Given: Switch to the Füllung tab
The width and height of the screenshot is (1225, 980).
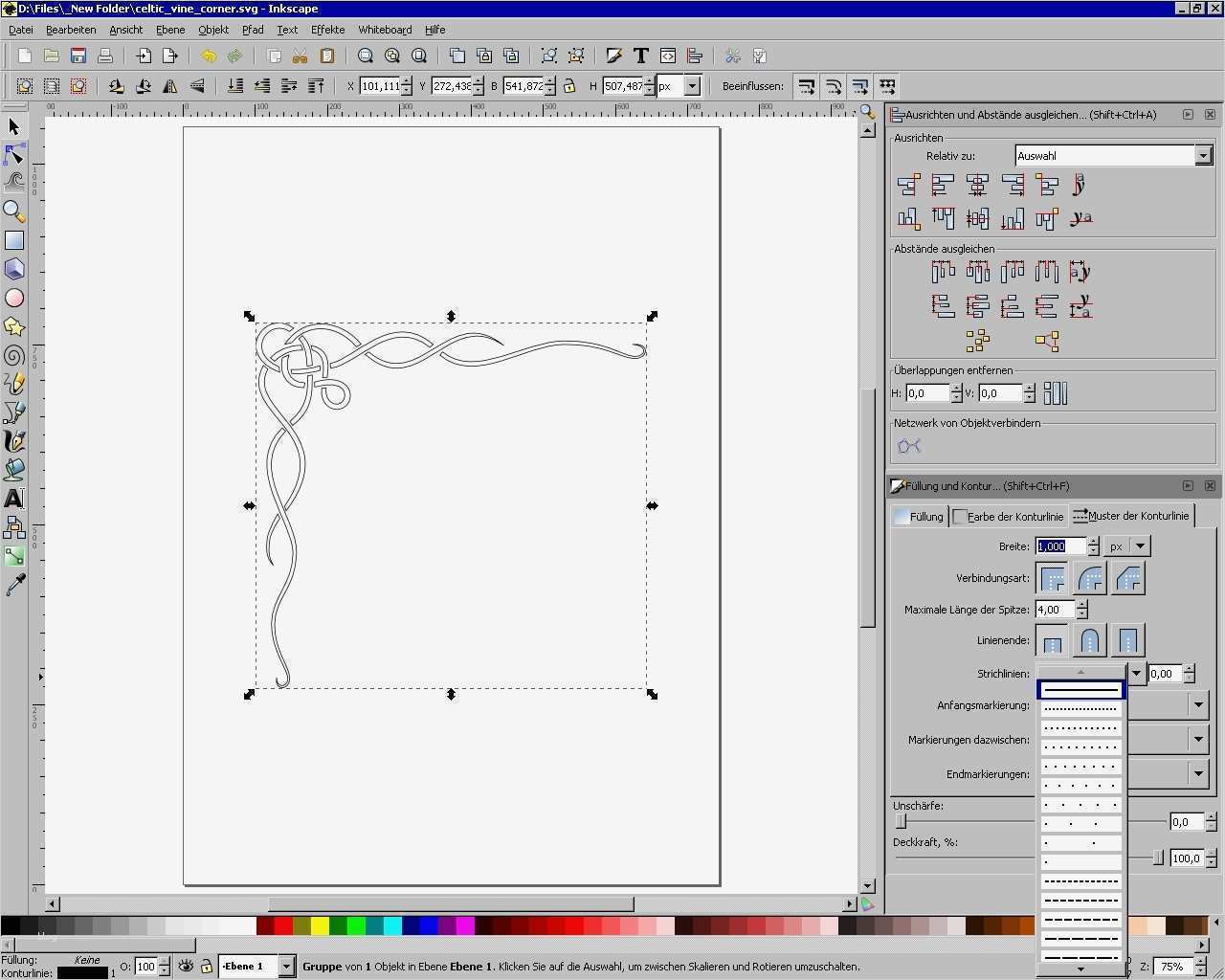Looking at the screenshot, I should click(919, 516).
